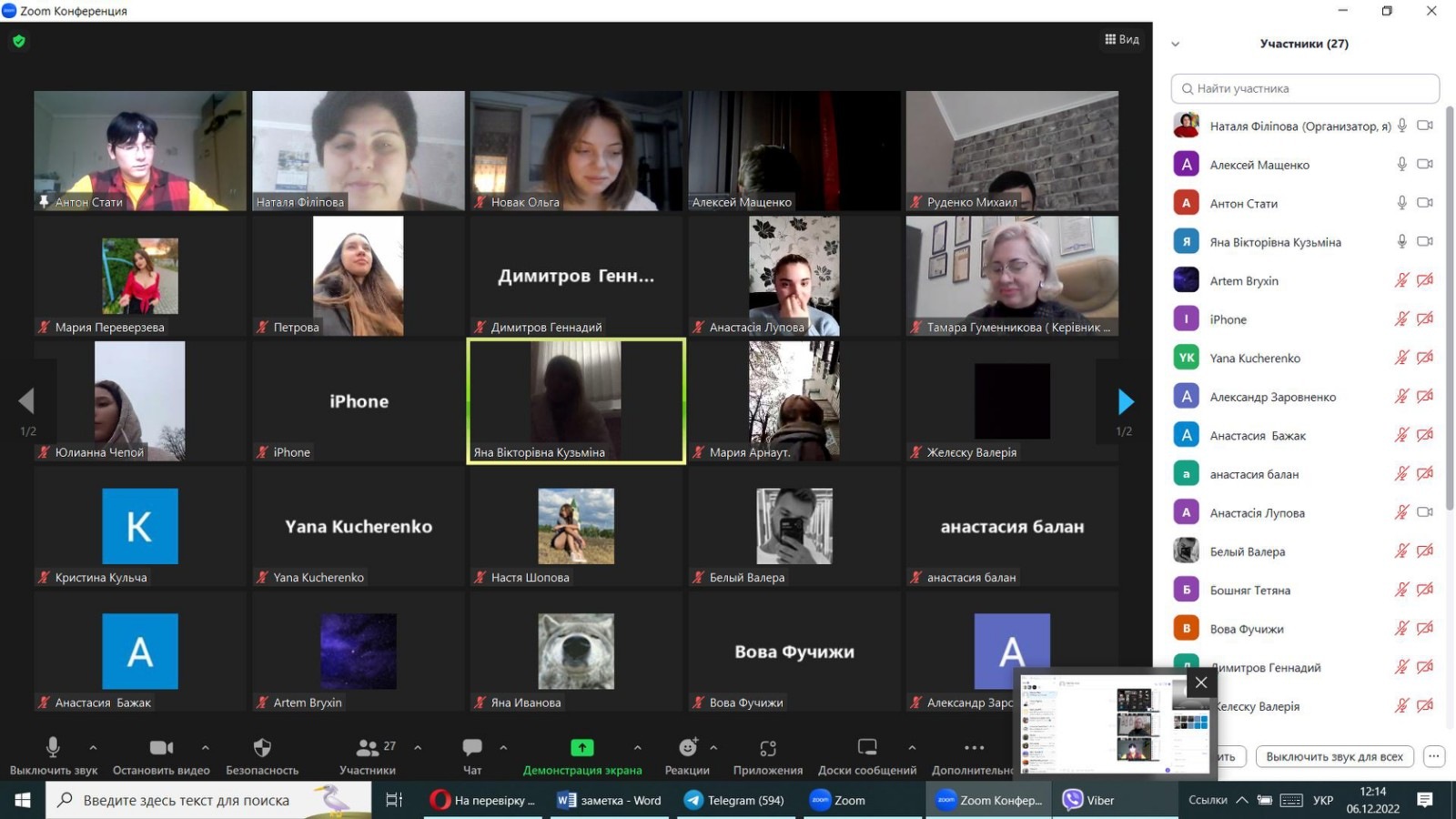This screenshot has height=819, width=1456.
Task: Collapse the Participants panel chevron
Action: (1175, 44)
